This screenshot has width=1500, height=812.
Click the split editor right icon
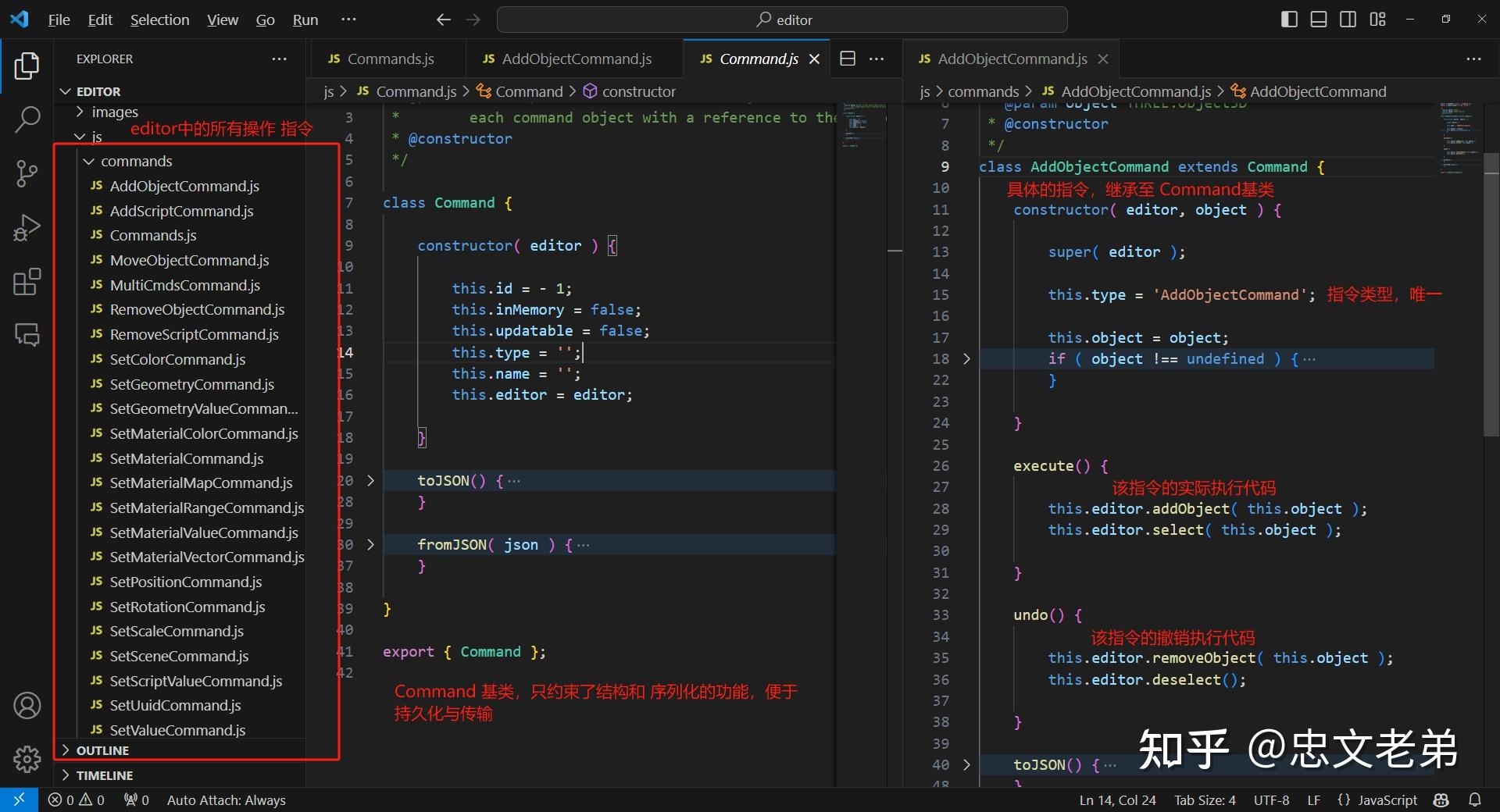coord(848,59)
